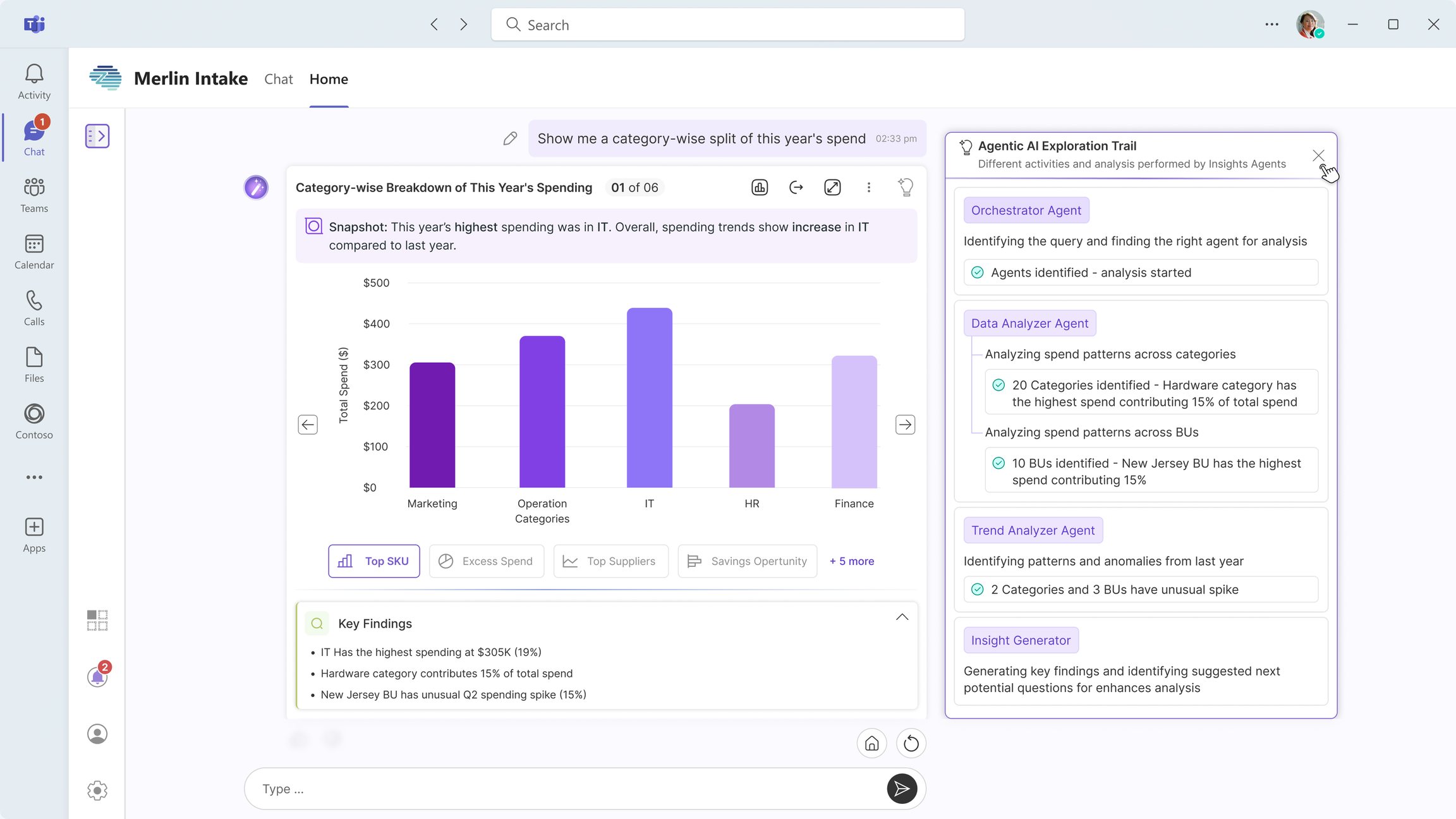Screen dimensions: 1456x819
Task: Open Files in the sidebar
Action: pos(34,365)
